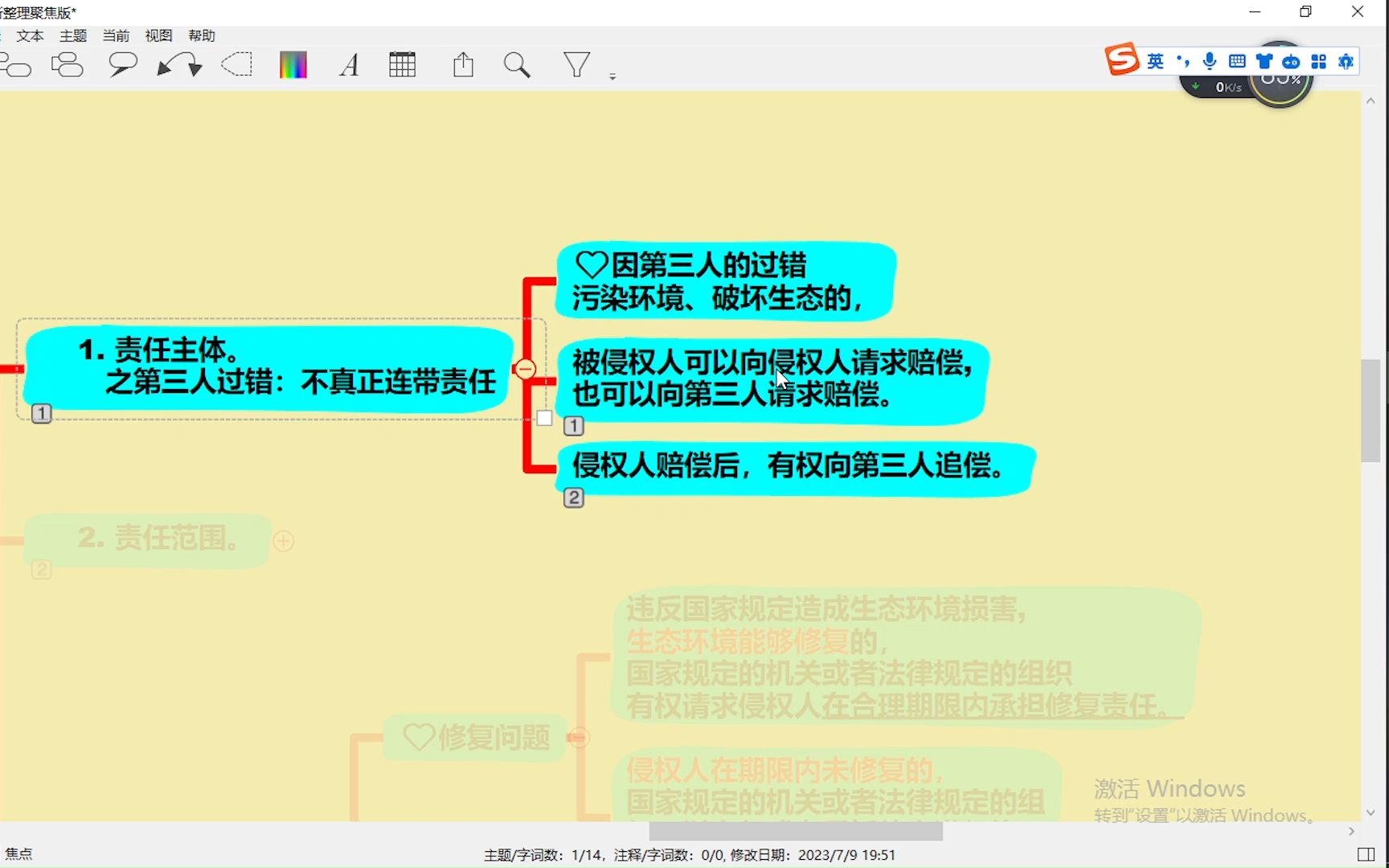The width and height of the screenshot is (1389, 868).
Task: Add a relationship arrow between topics
Action: pyautogui.click(x=179, y=65)
